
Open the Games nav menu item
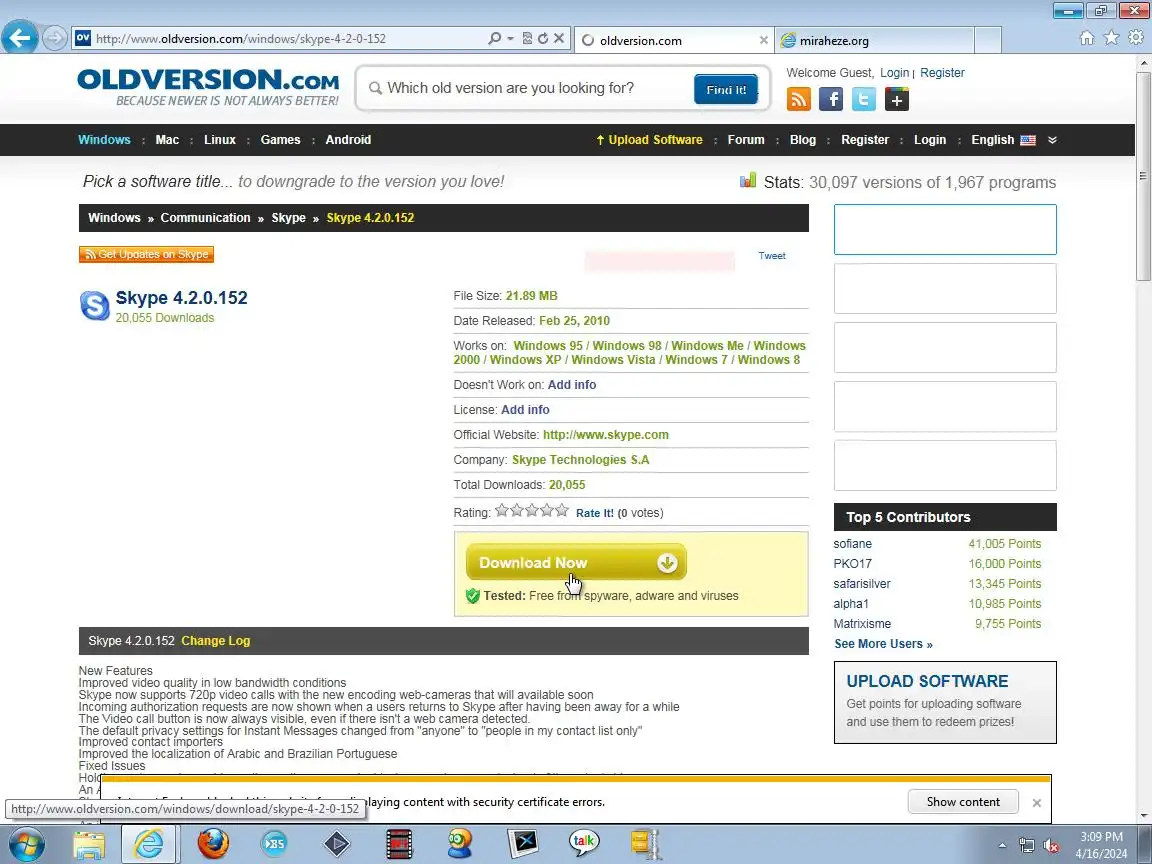point(280,140)
